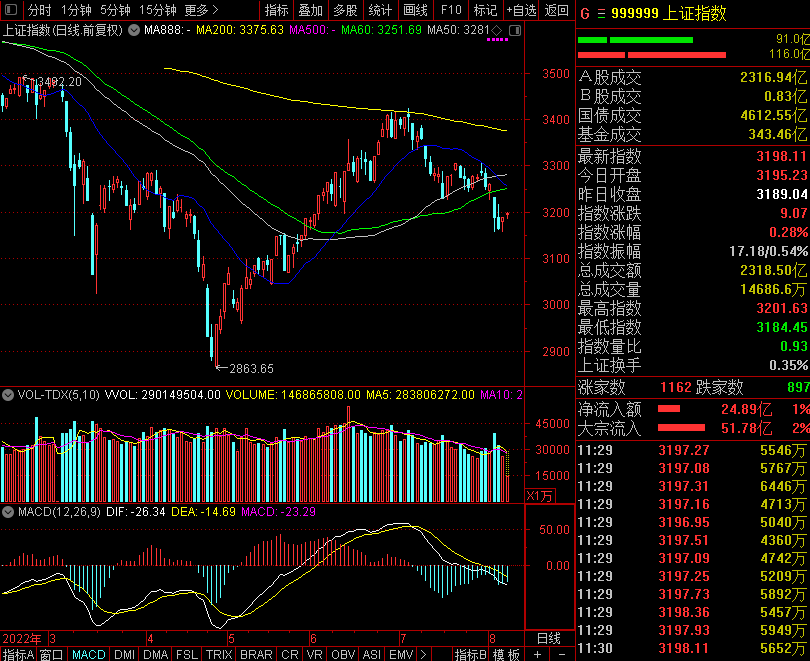Click the 日线 period selector
Viewport: 810px width, 661px height.
pos(549,638)
